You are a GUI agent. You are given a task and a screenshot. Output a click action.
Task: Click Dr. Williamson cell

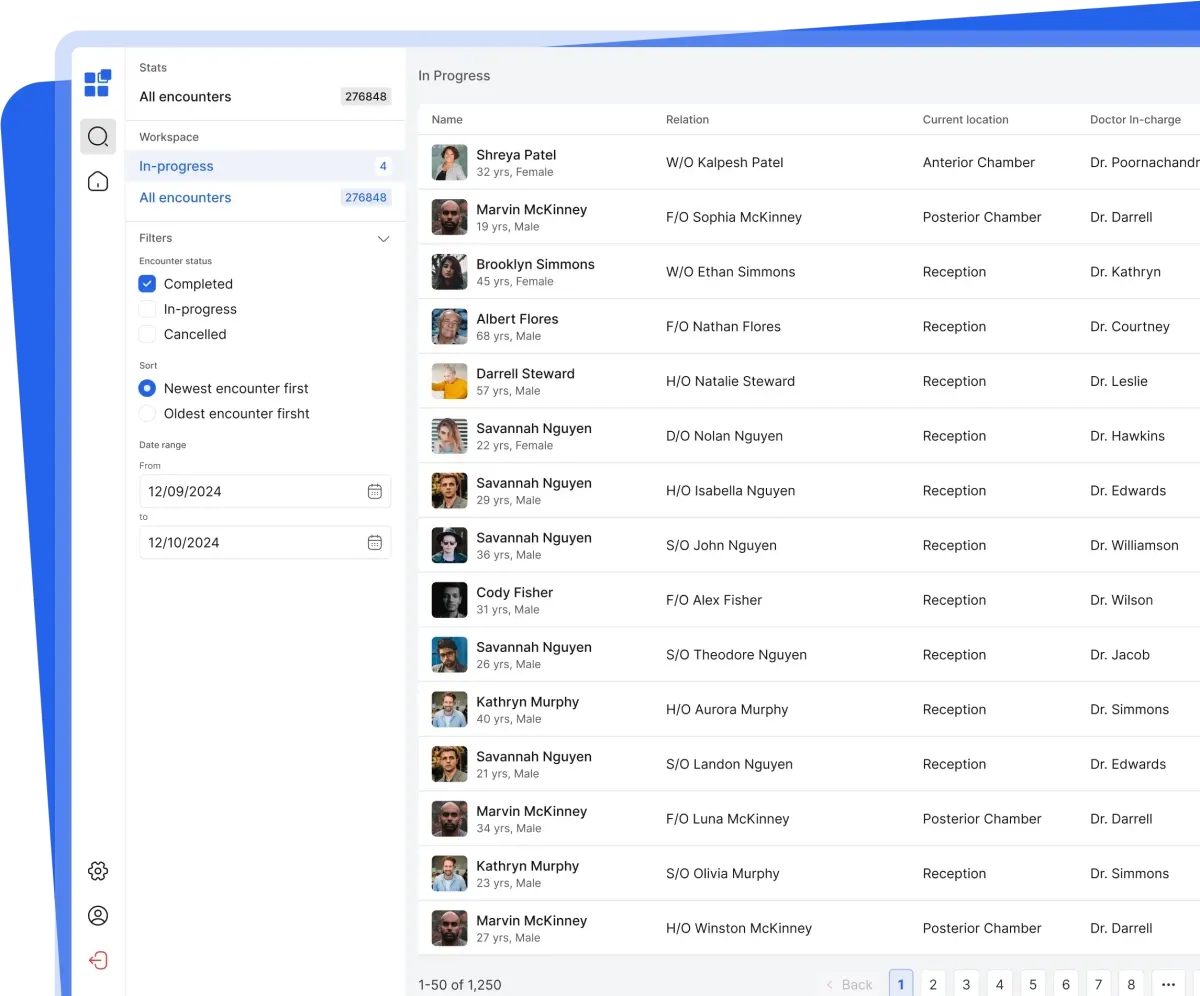[x=1134, y=546]
